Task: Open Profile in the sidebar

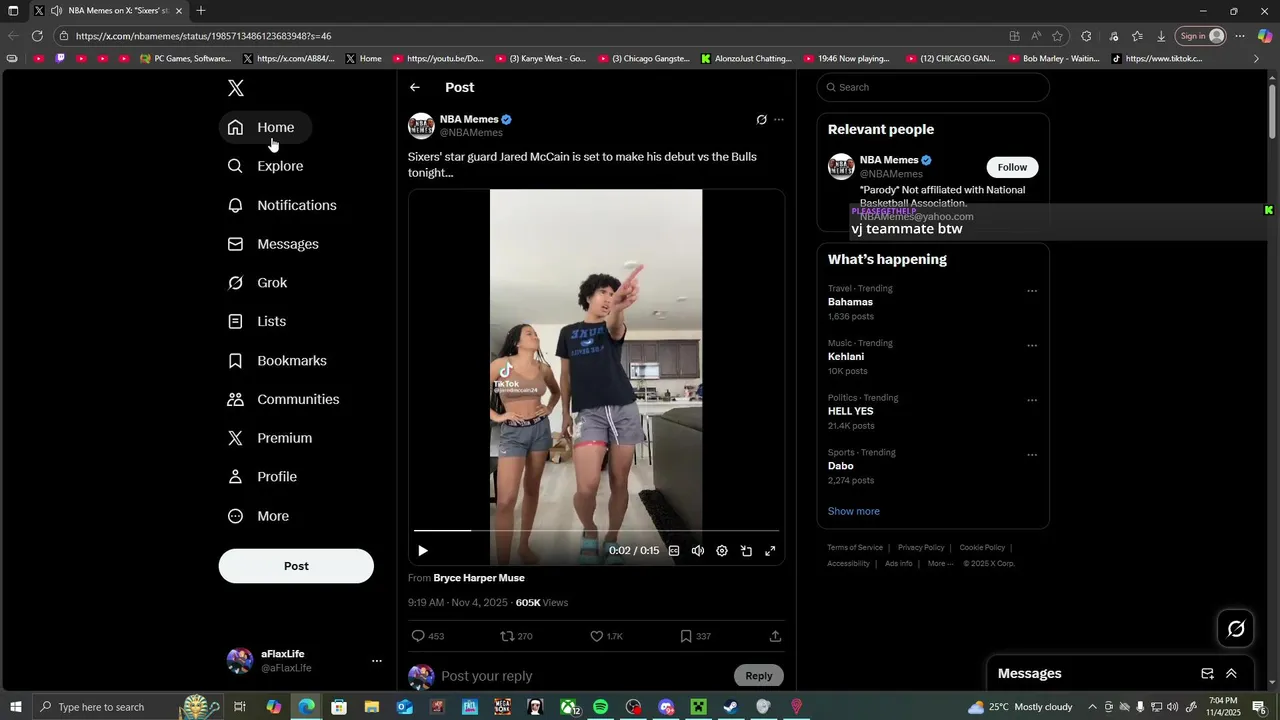Action: click(x=262, y=477)
